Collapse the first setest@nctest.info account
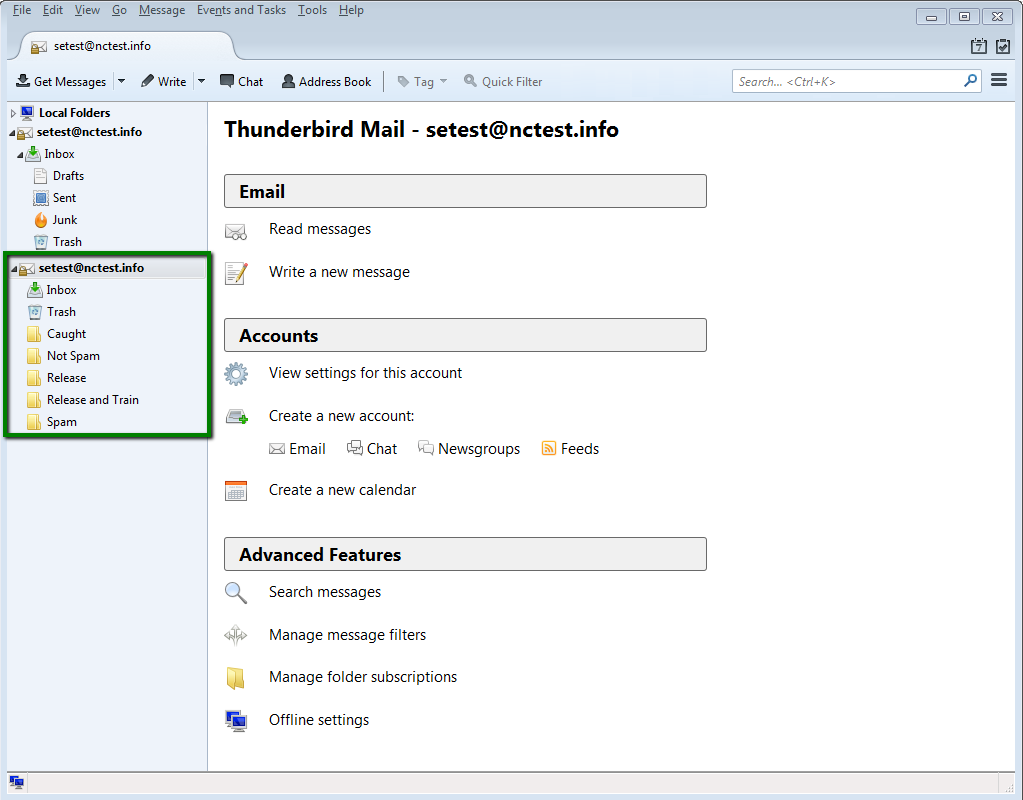The image size is (1023, 800). click(12, 132)
